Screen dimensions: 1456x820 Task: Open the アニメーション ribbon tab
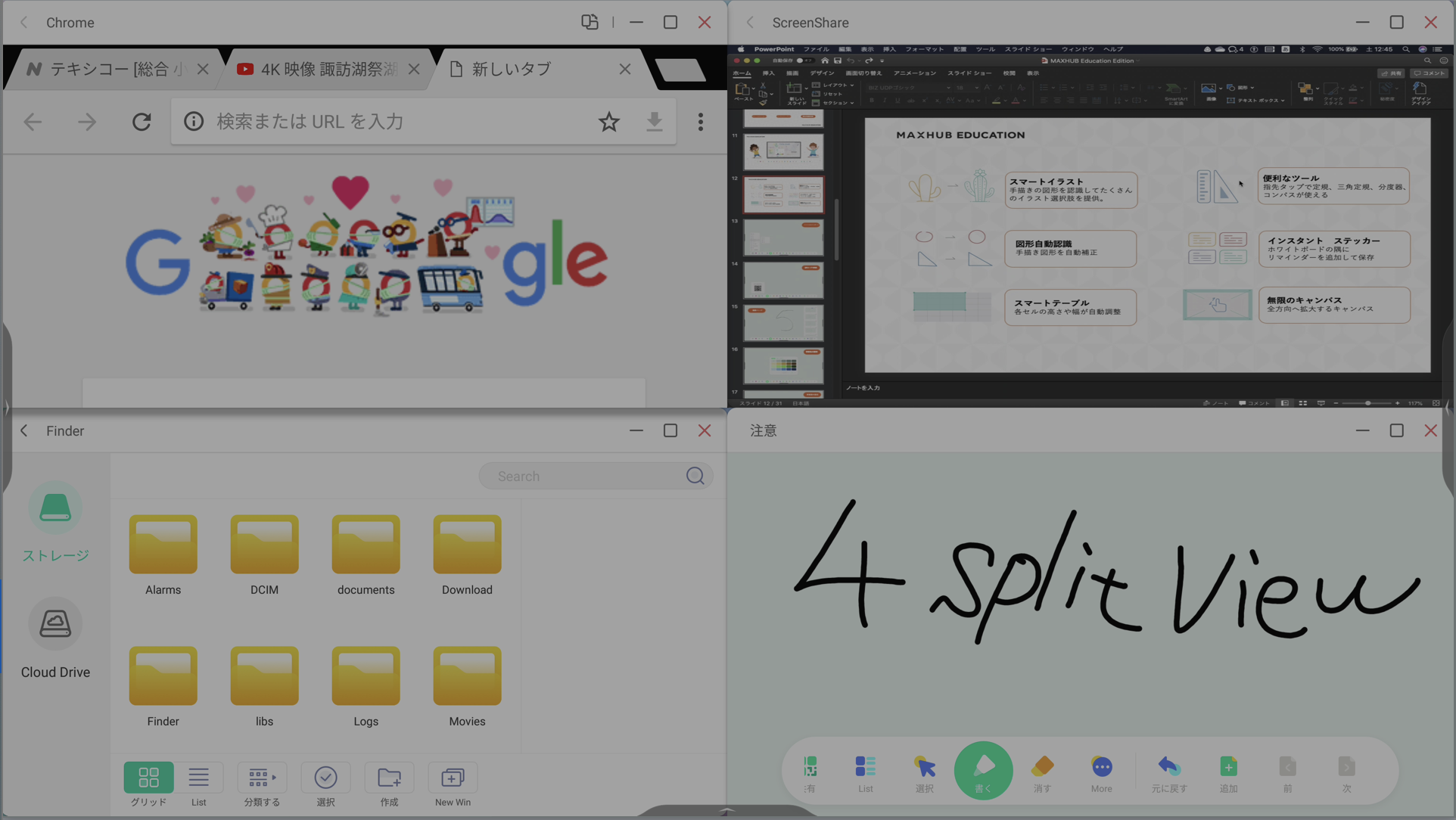point(914,73)
